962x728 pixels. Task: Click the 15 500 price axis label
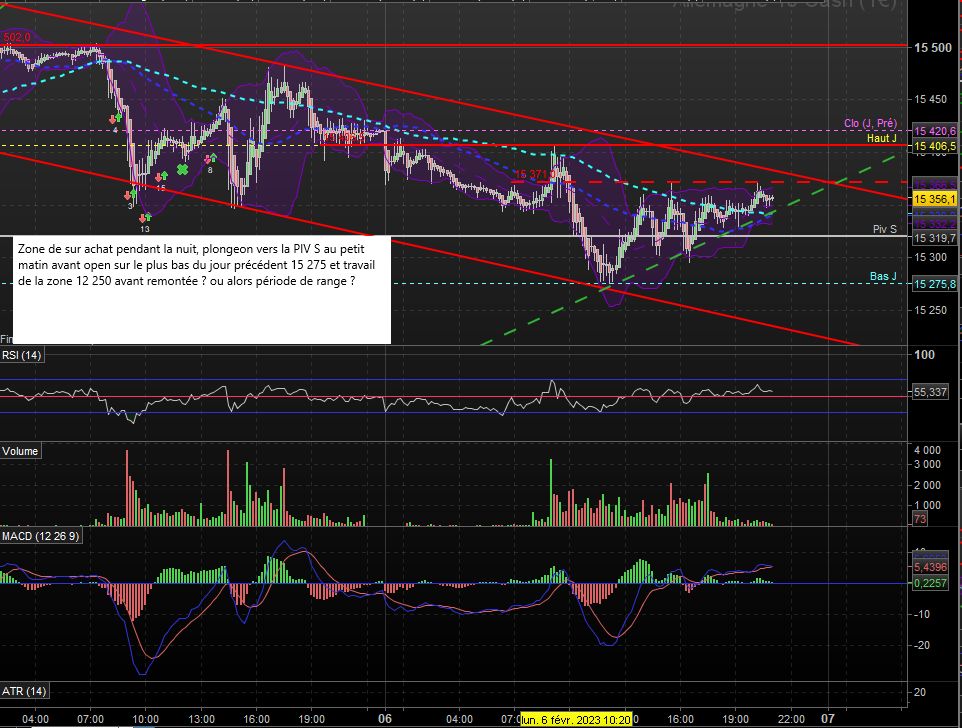(933, 48)
